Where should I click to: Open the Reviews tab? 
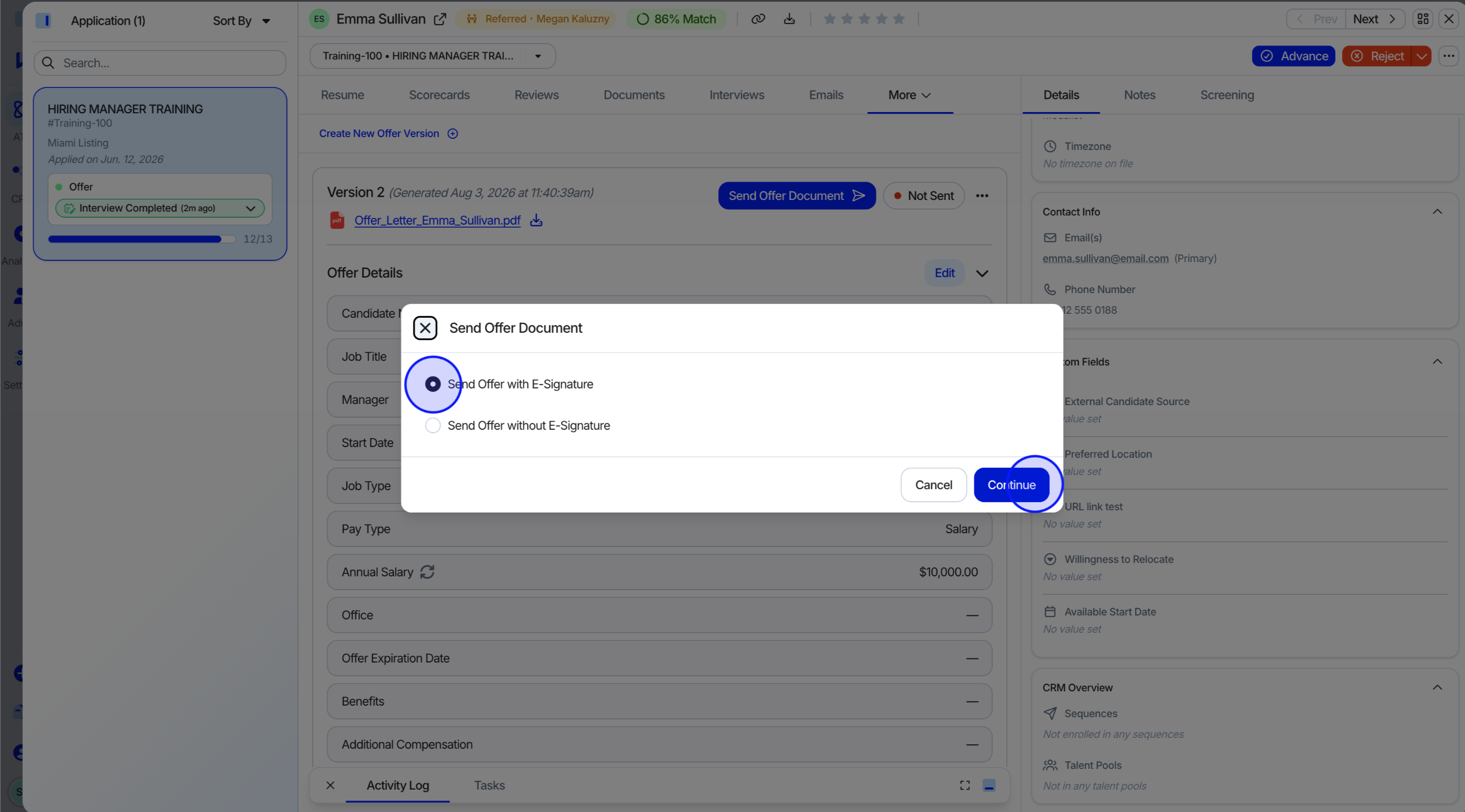(x=536, y=95)
